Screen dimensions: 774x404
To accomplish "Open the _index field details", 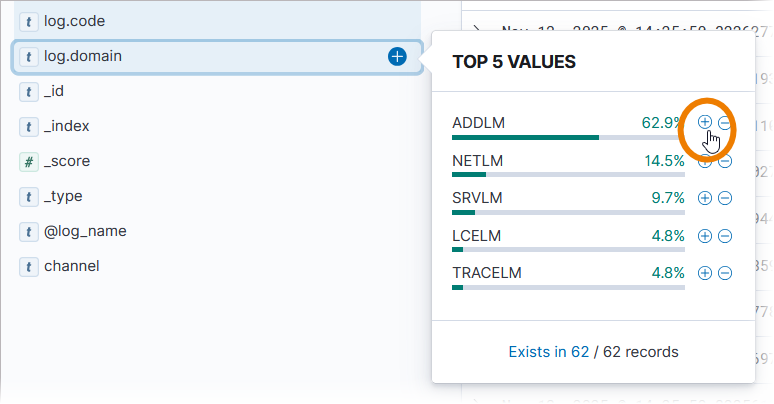I will click(66, 126).
